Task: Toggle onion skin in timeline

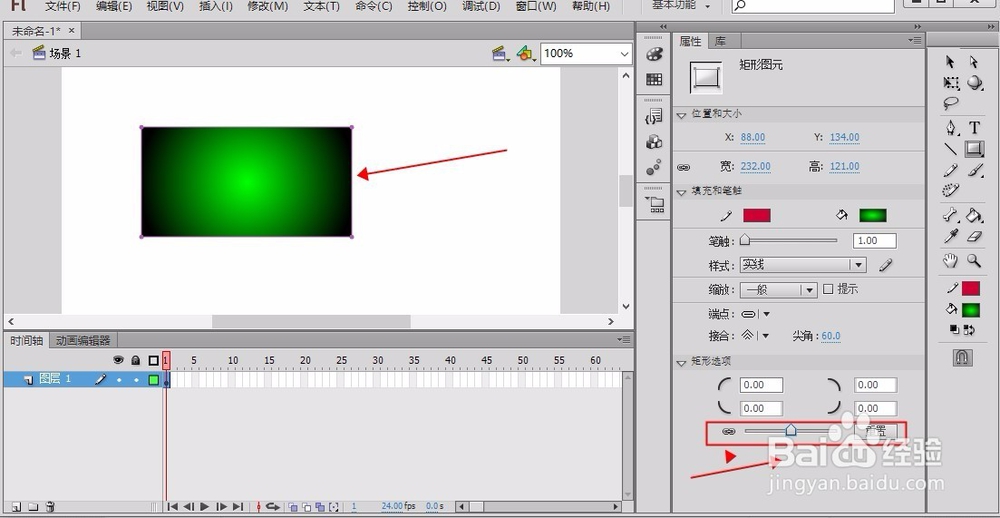Action: [293, 507]
